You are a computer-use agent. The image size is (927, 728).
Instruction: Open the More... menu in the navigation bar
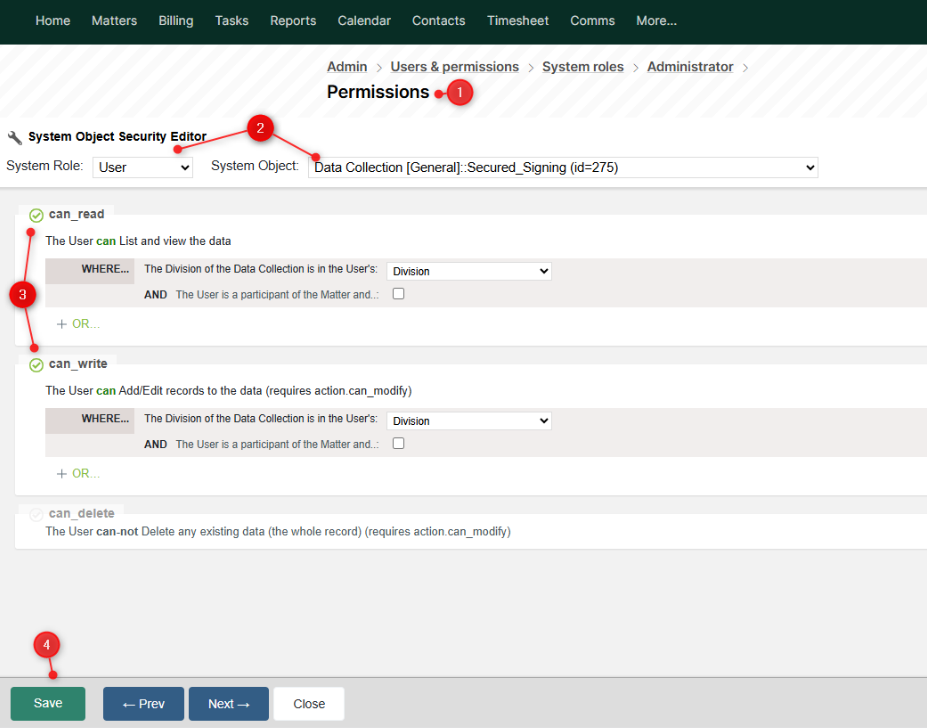656,20
